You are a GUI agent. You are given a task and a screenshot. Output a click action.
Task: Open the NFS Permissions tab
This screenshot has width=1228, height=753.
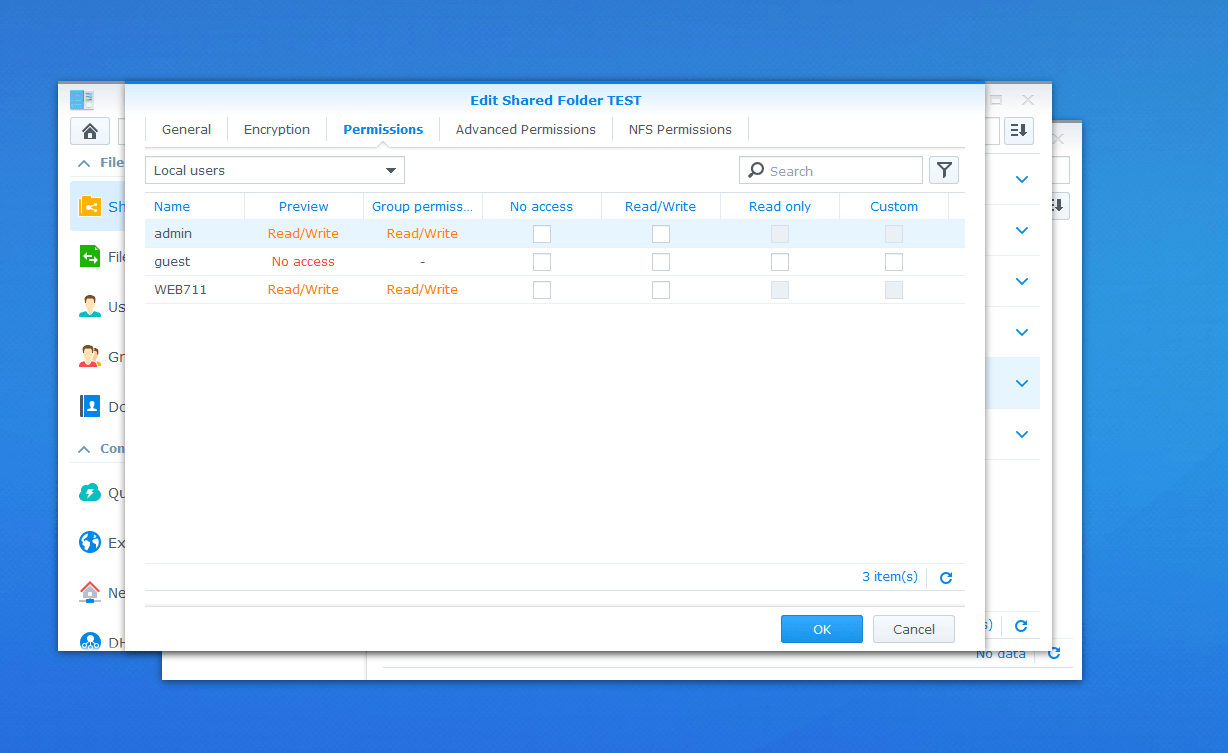click(680, 130)
